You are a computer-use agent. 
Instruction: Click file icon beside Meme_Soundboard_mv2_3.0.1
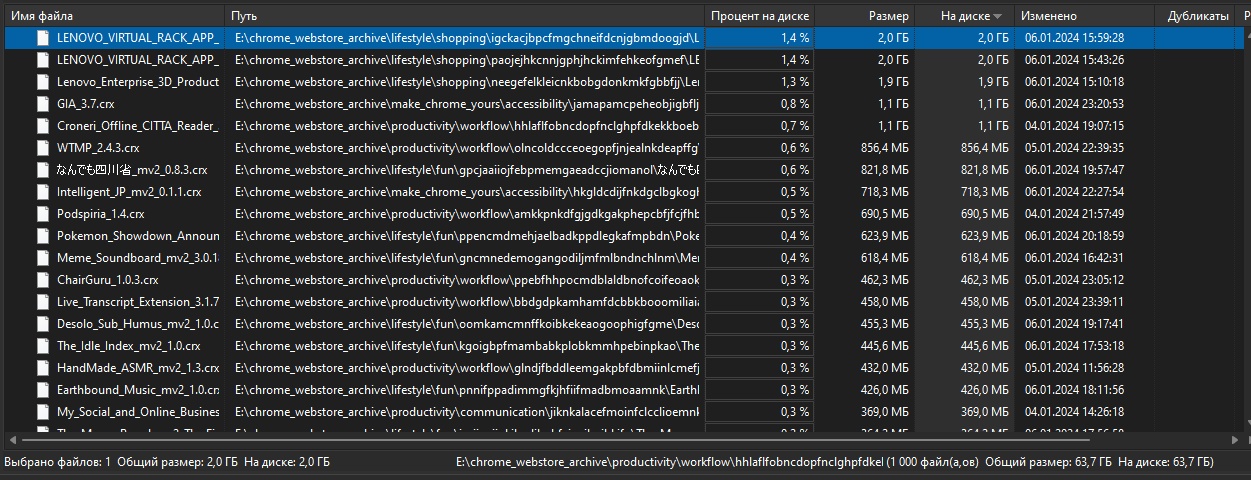42,258
